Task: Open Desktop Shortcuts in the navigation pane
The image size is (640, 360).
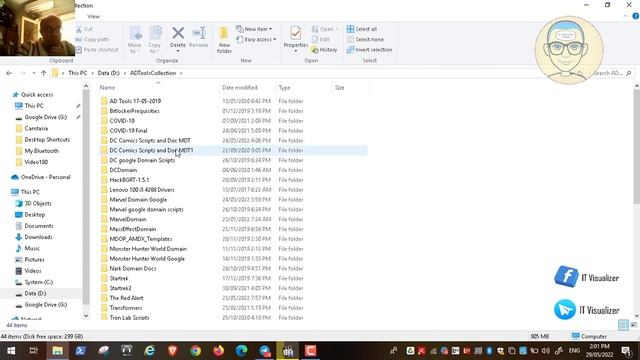Action: pos(47,140)
